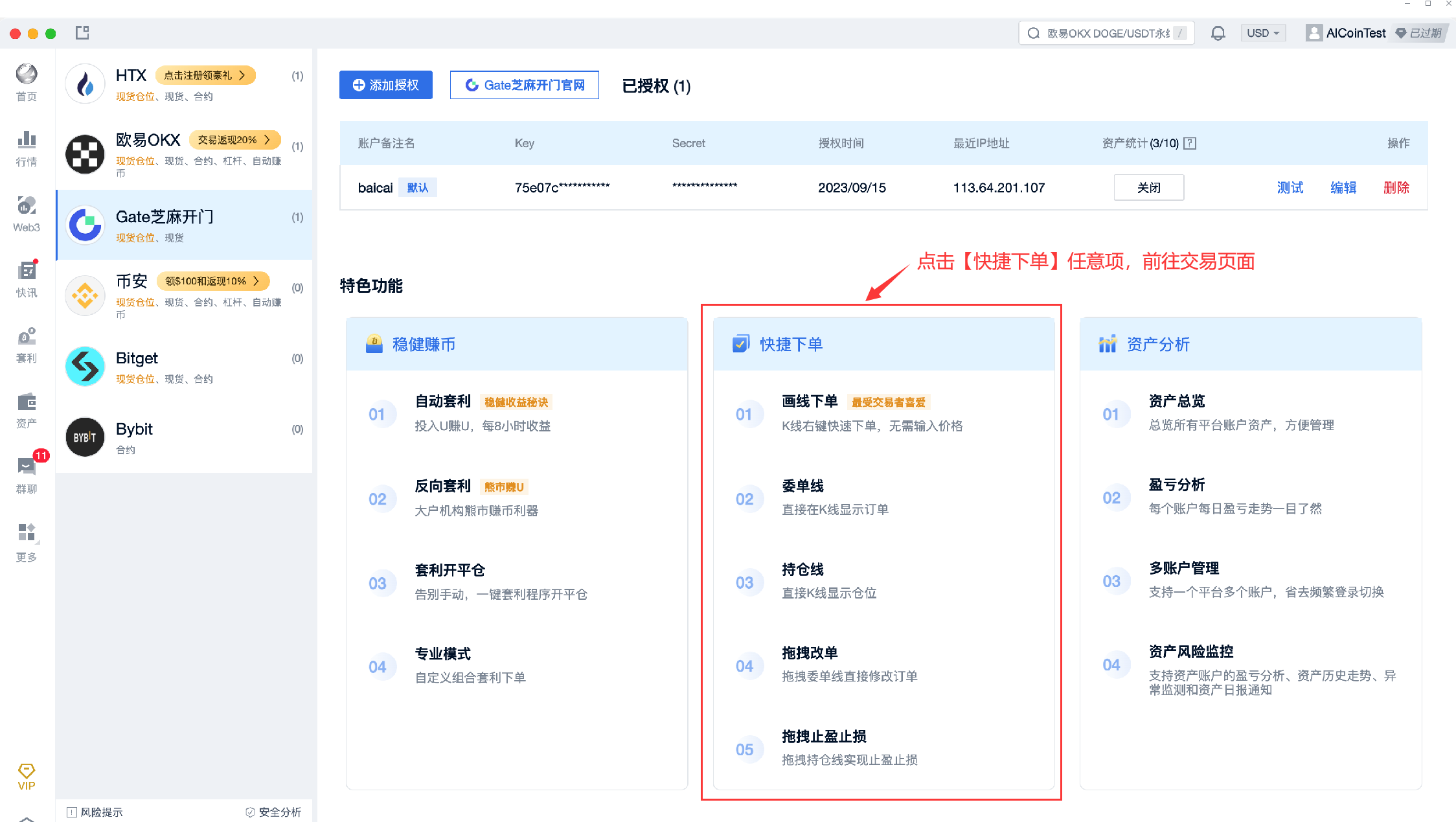Select the HTX exchange row
This screenshot has width=1456, height=822.
[184, 84]
